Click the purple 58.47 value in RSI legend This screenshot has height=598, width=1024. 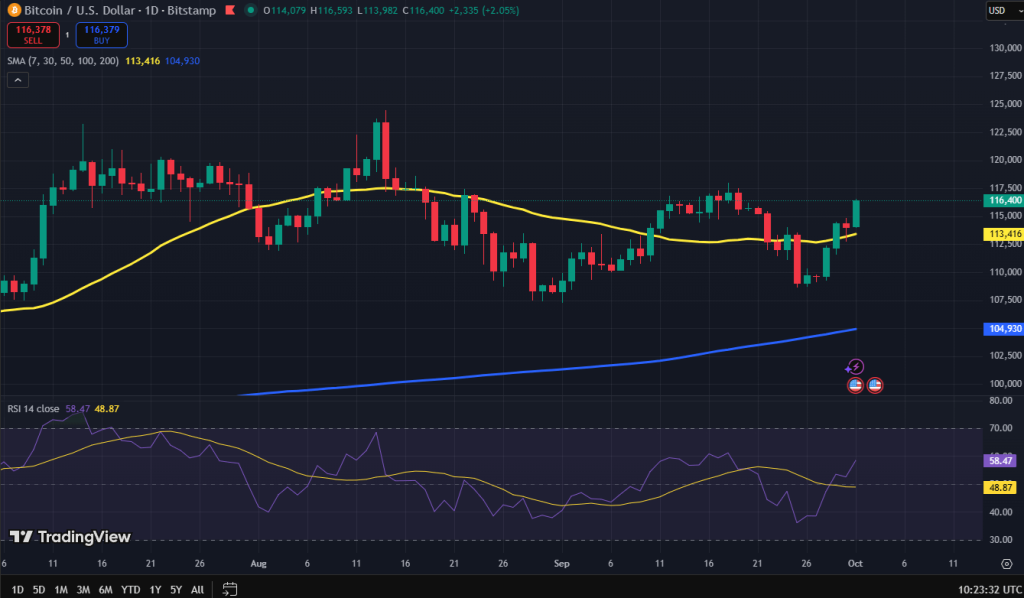click(x=78, y=409)
